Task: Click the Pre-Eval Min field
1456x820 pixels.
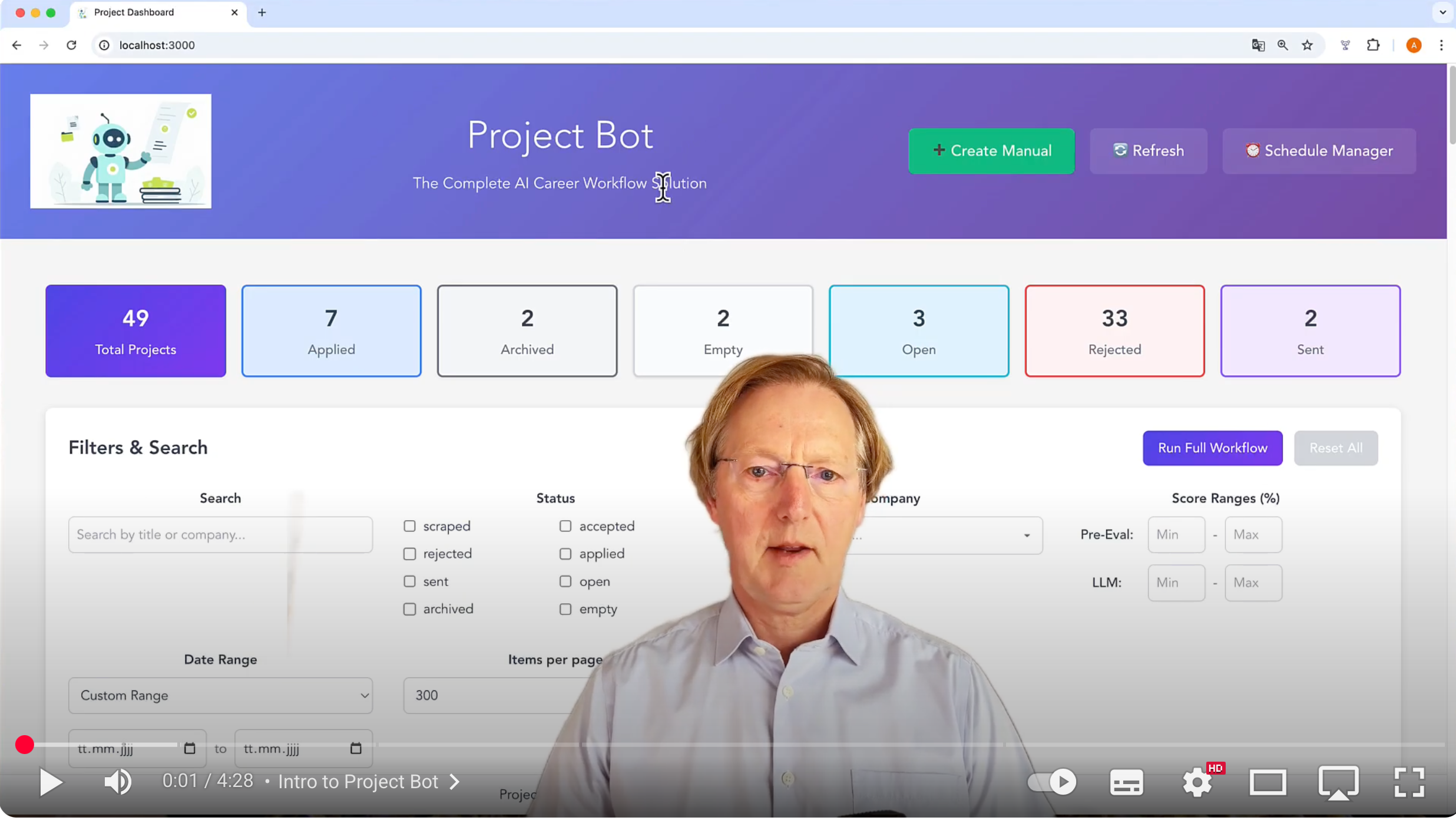Action: pos(1176,535)
